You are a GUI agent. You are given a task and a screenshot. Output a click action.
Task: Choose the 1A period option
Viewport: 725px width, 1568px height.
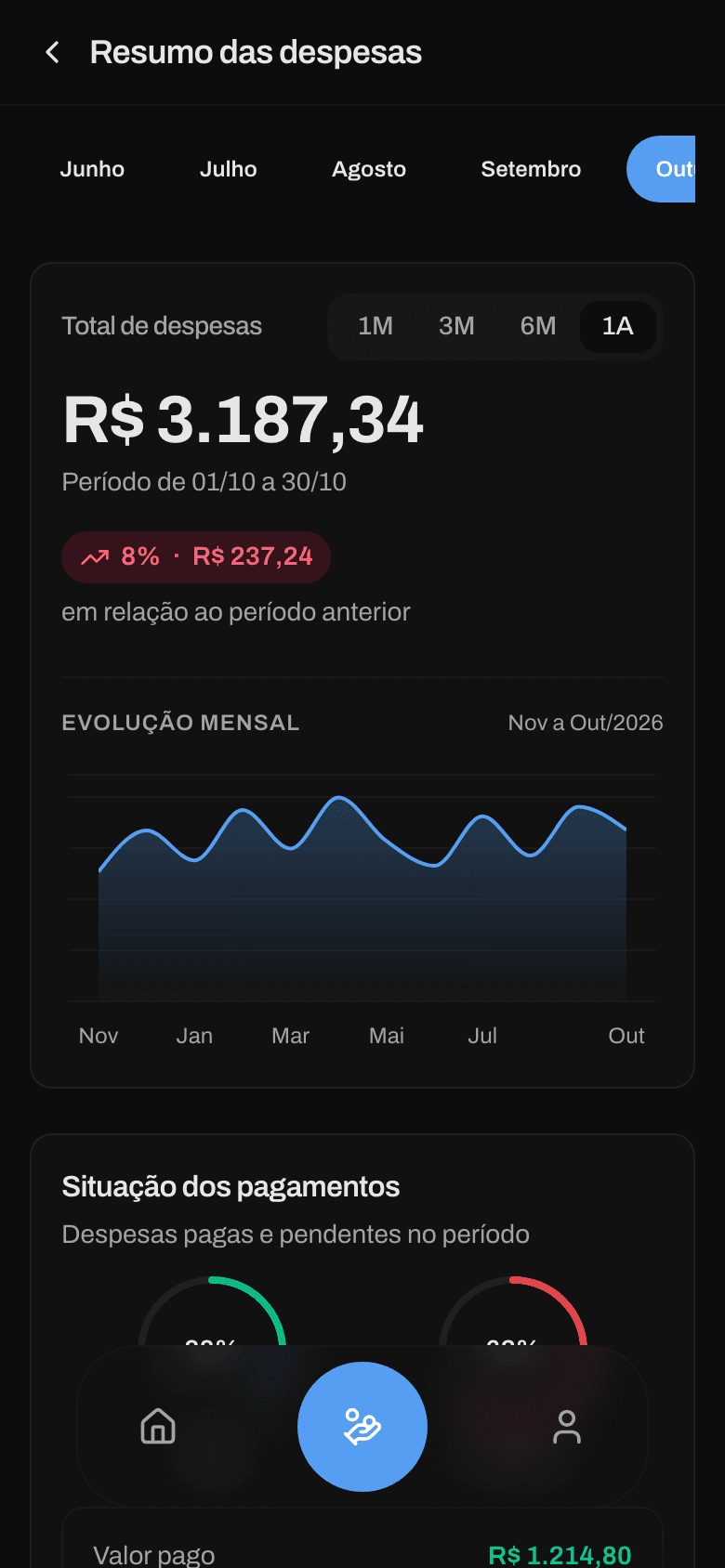618,326
